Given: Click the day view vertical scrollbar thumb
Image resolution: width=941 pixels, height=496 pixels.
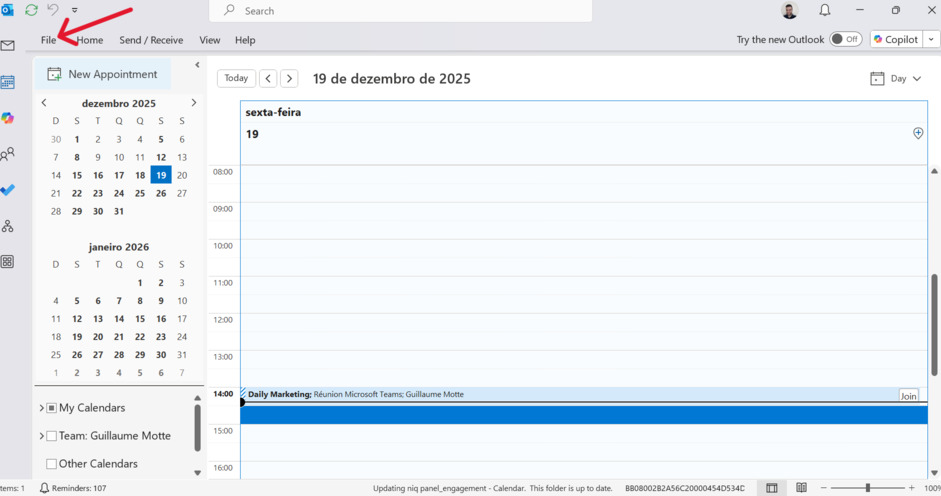Looking at the screenshot, I should pyautogui.click(x=934, y=325).
